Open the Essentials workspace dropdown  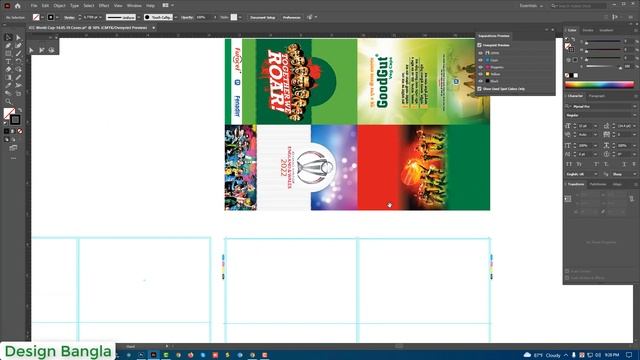(x=531, y=6)
